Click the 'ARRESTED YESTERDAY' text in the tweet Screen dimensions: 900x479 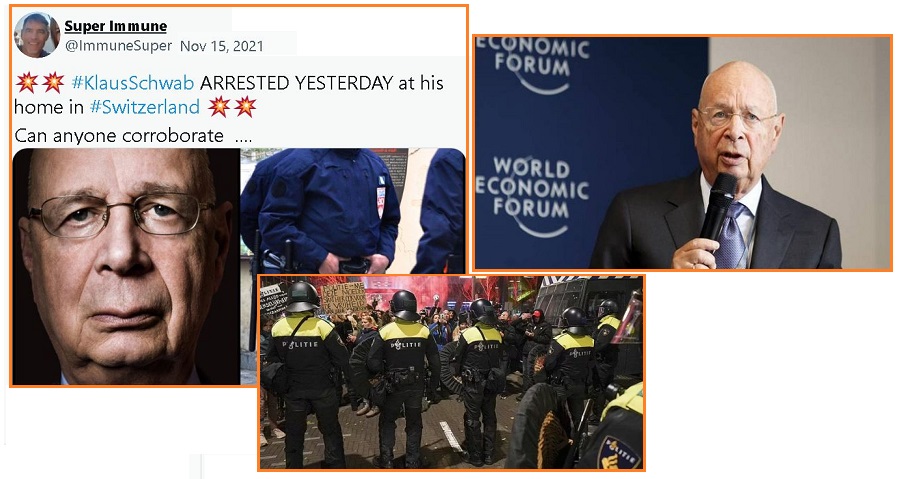pyautogui.click(x=296, y=83)
